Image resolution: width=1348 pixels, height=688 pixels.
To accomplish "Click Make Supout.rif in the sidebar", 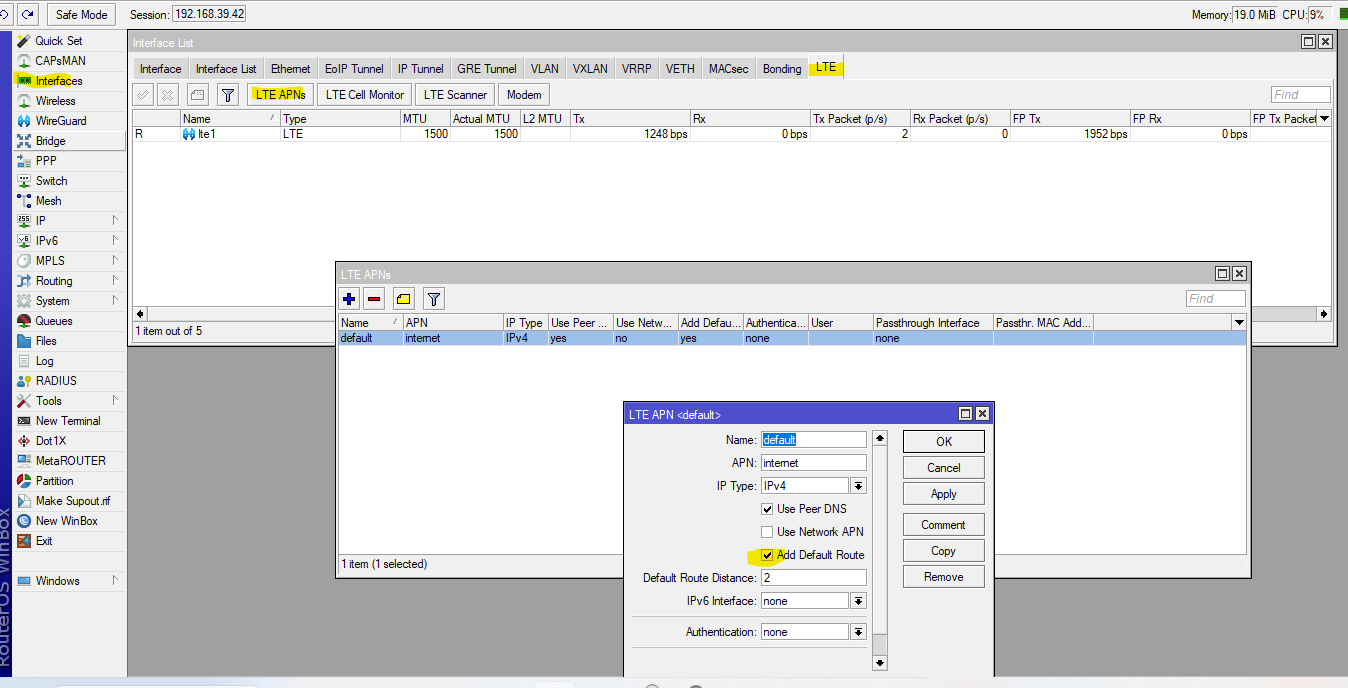I will tap(72, 501).
